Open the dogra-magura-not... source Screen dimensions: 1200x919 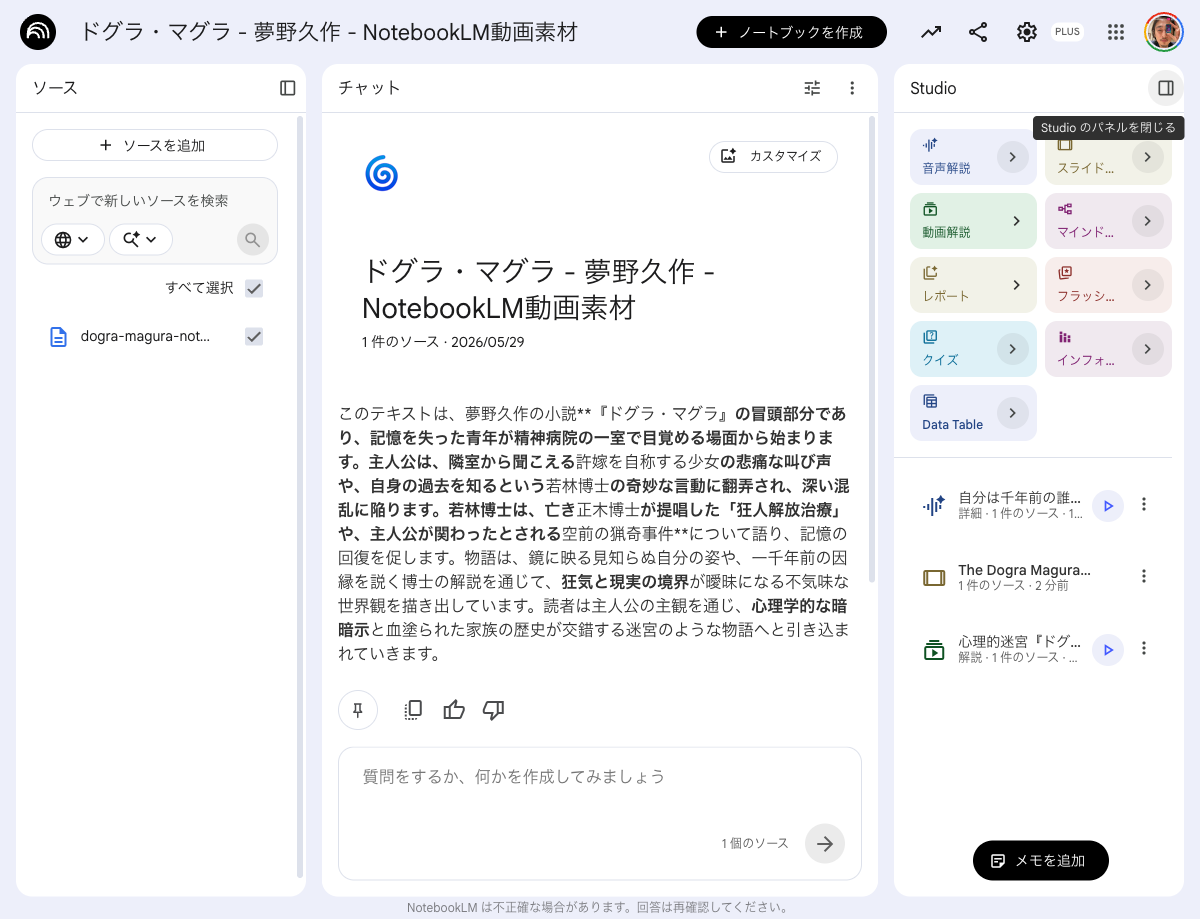[x=146, y=337]
